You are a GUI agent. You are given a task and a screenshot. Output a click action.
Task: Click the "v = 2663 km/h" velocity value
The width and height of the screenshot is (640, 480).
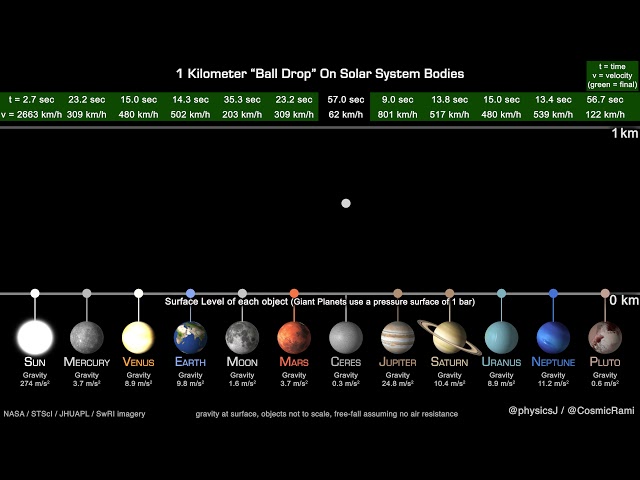coord(31,115)
